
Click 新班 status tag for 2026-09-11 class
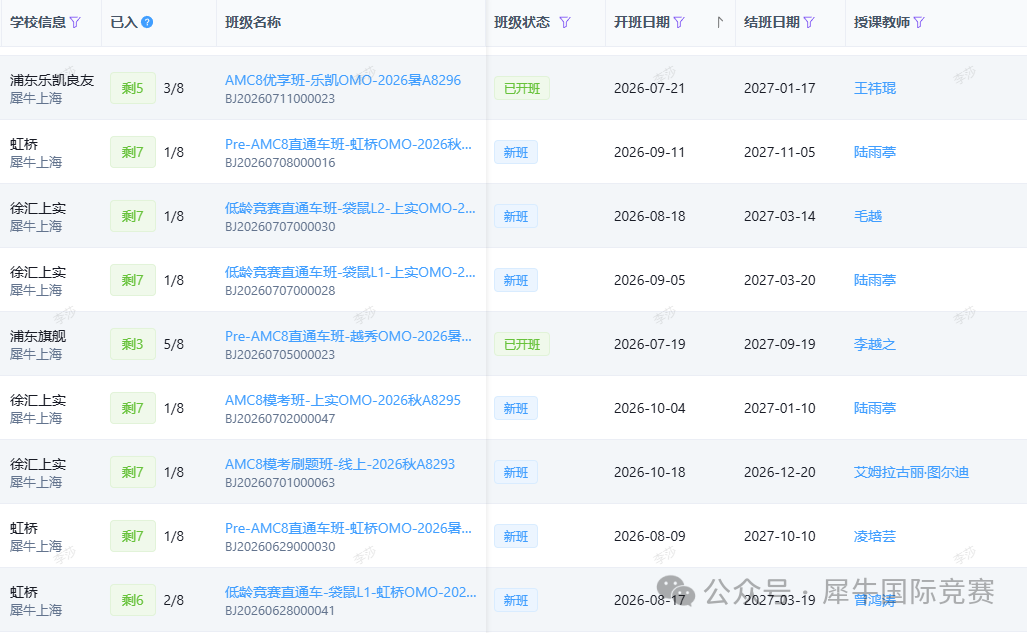[x=516, y=152]
